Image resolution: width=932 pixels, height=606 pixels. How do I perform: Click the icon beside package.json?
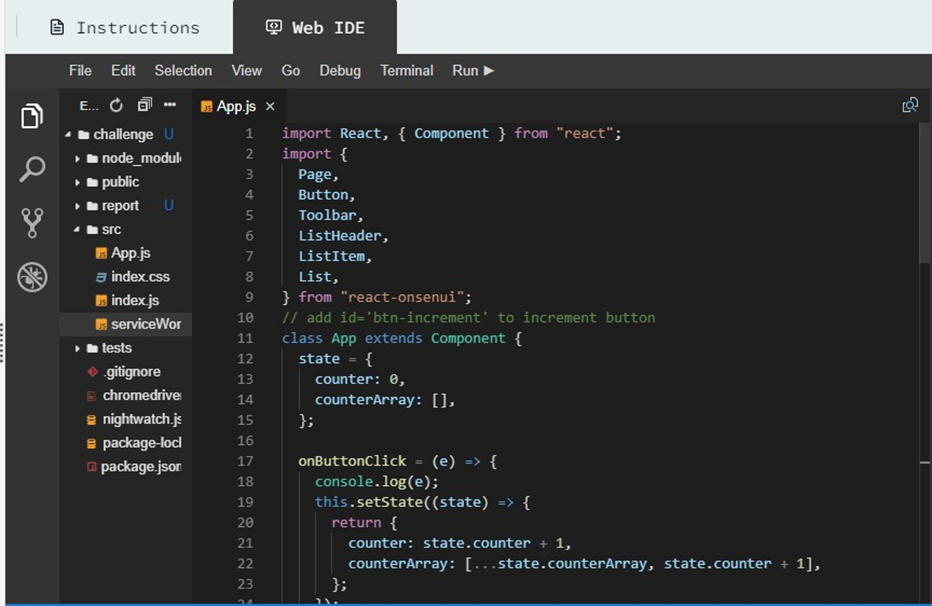pyautogui.click(x=92, y=467)
